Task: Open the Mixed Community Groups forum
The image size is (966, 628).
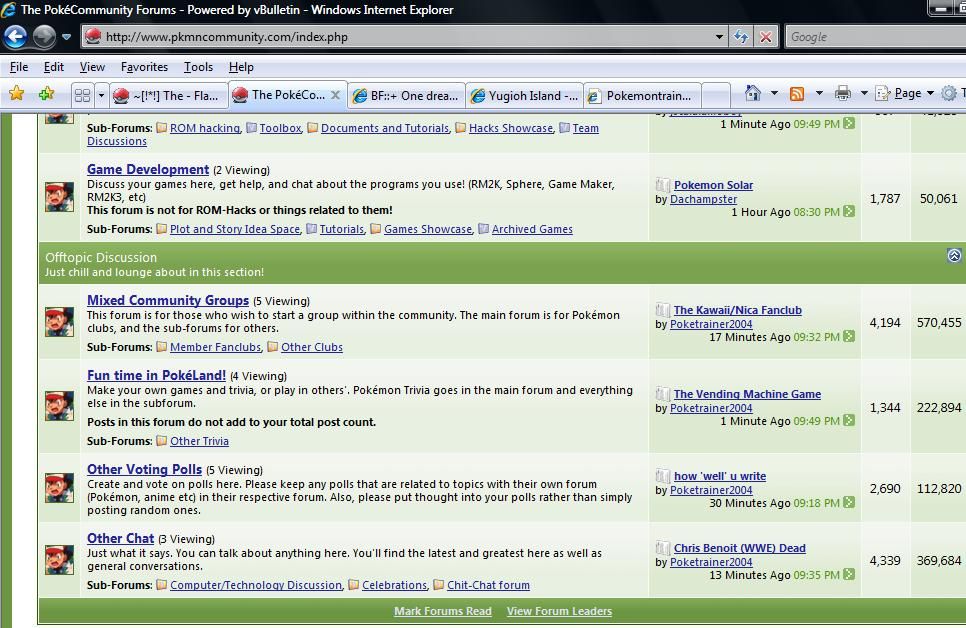Action: pos(168,300)
